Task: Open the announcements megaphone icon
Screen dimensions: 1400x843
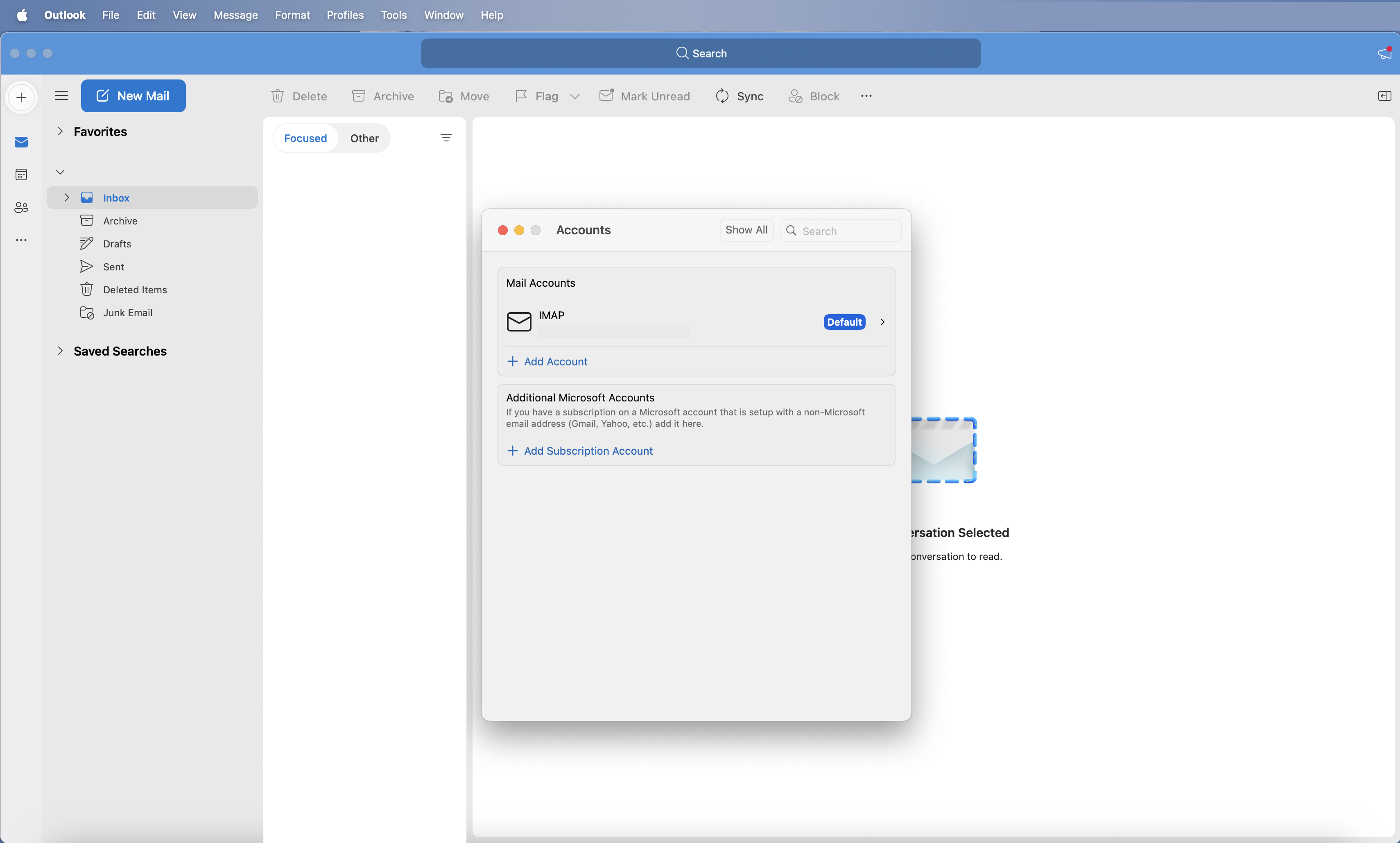Action: [x=1385, y=53]
